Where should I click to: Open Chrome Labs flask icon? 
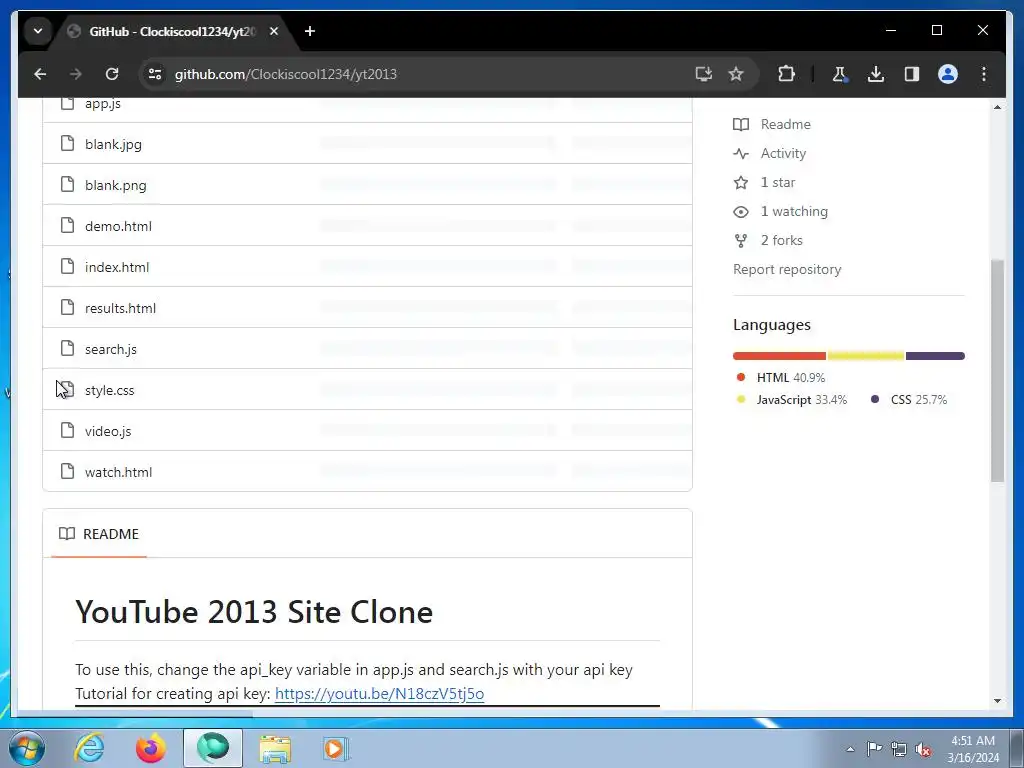pyautogui.click(x=840, y=74)
